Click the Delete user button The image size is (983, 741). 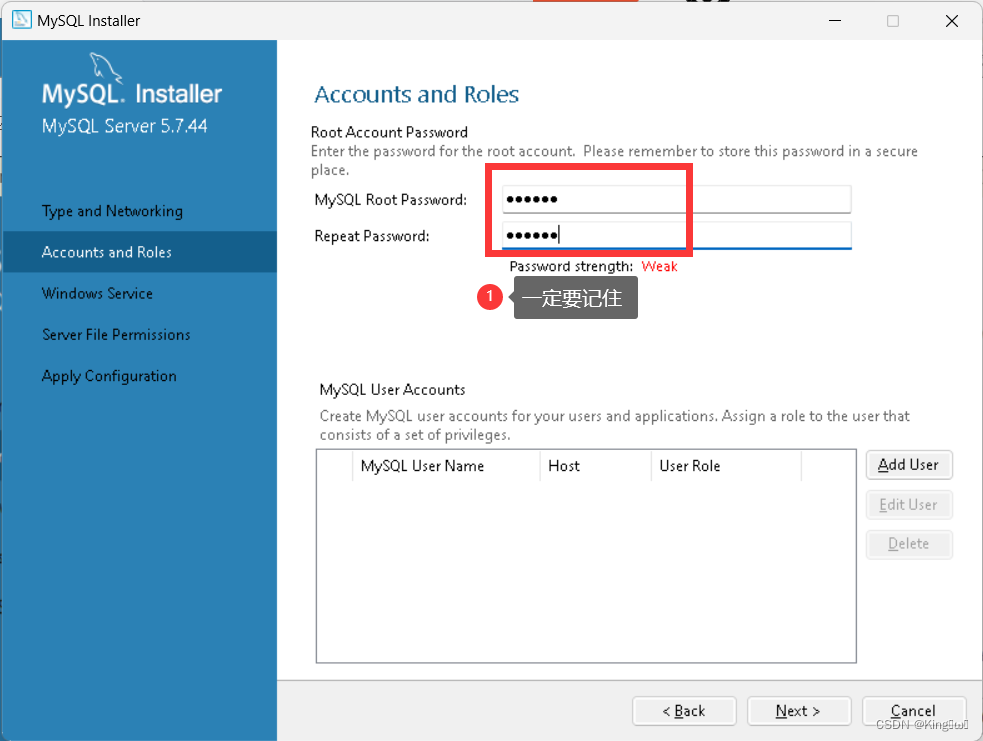909,544
